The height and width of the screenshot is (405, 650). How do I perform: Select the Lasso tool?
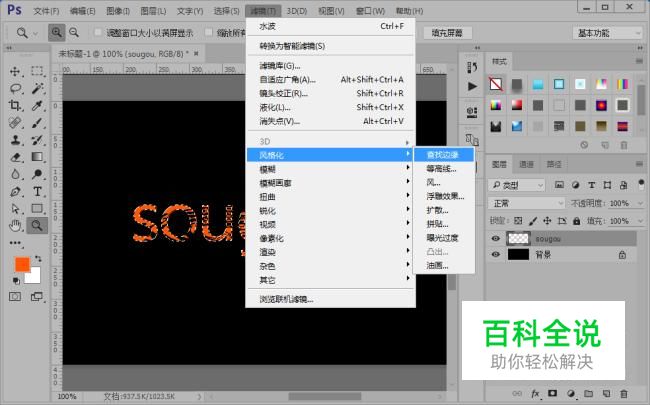[15, 88]
